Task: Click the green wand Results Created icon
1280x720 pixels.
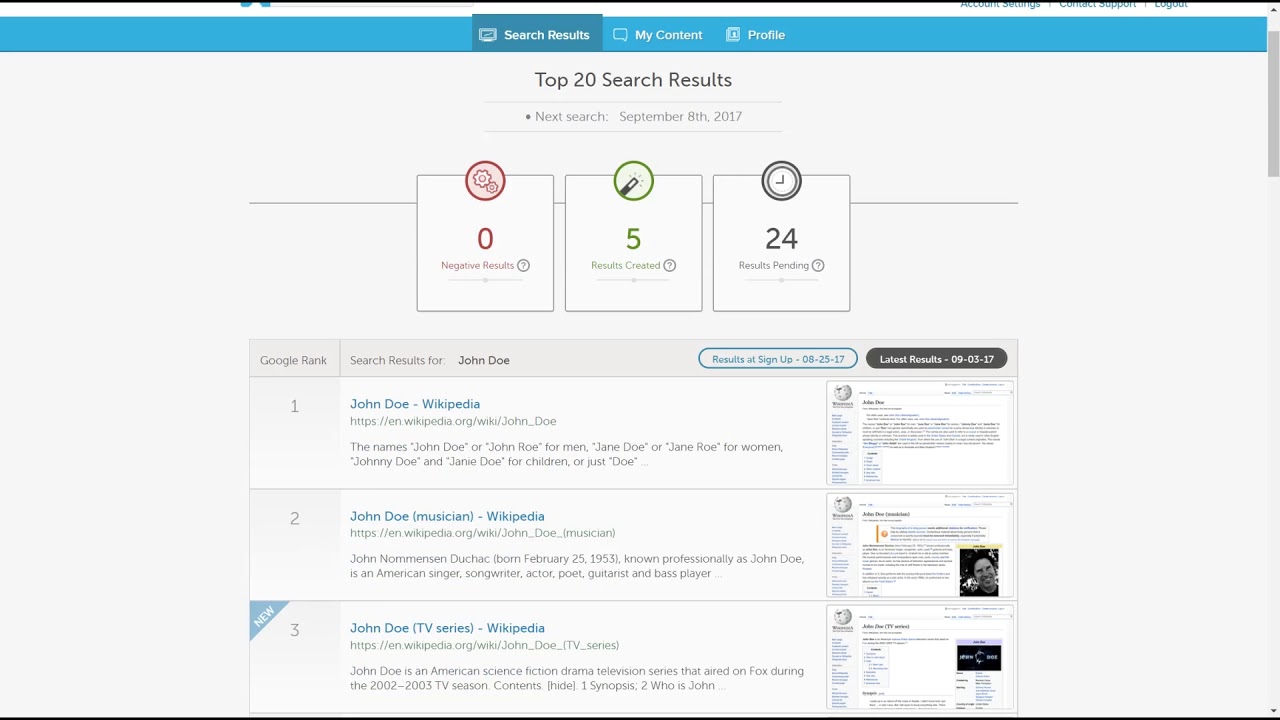Action: pos(633,181)
